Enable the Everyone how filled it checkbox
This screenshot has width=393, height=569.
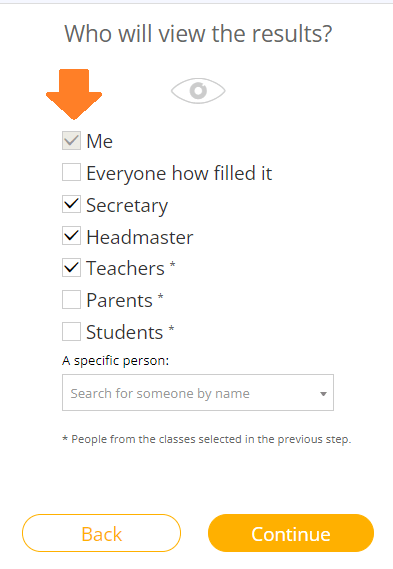tap(71, 172)
